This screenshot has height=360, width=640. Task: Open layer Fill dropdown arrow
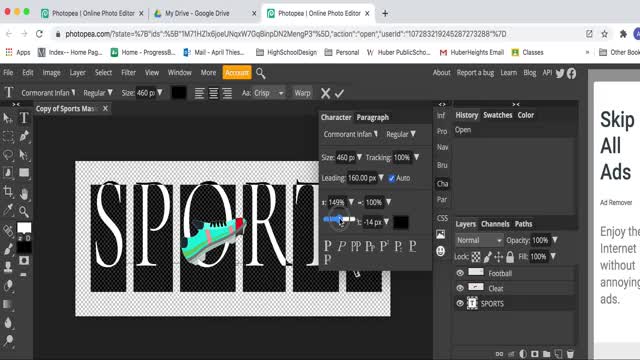pyautogui.click(x=553, y=256)
